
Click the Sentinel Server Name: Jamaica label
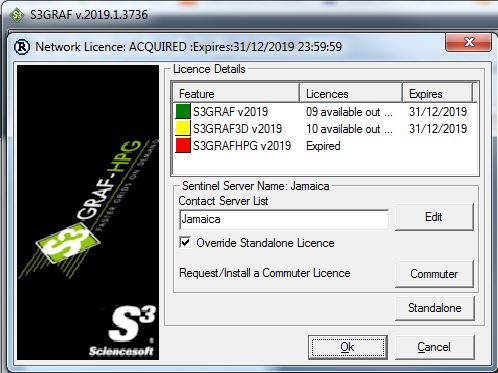(256, 186)
